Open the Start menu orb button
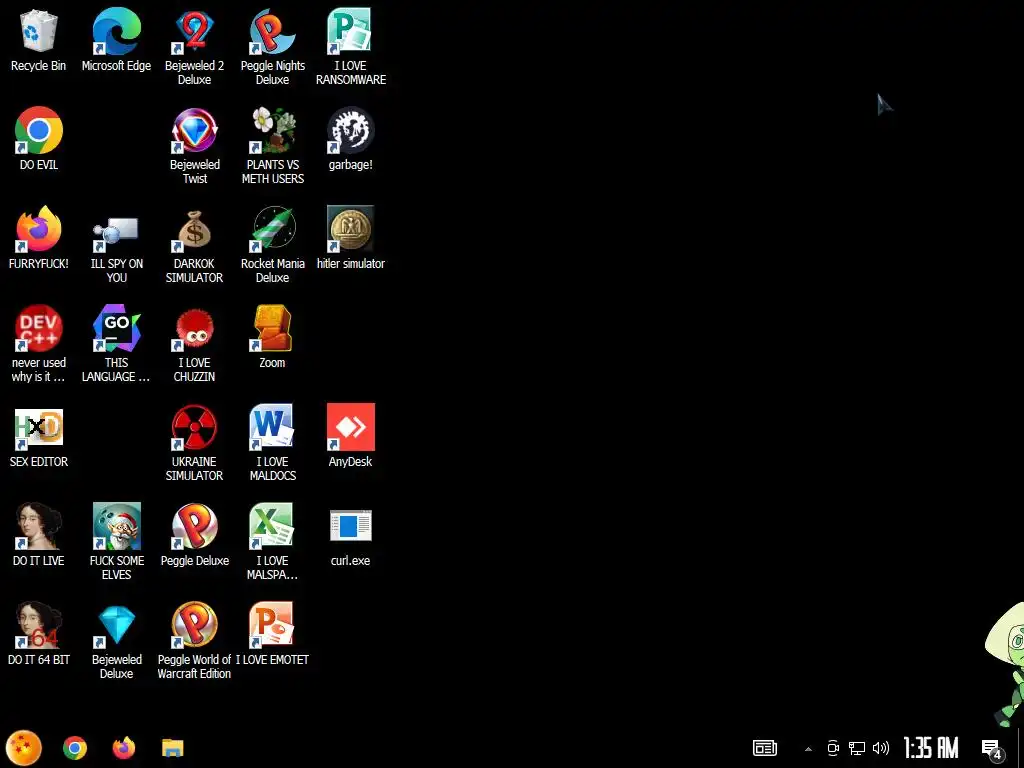The image size is (1024, 768). pyautogui.click(x=24, y=748)
